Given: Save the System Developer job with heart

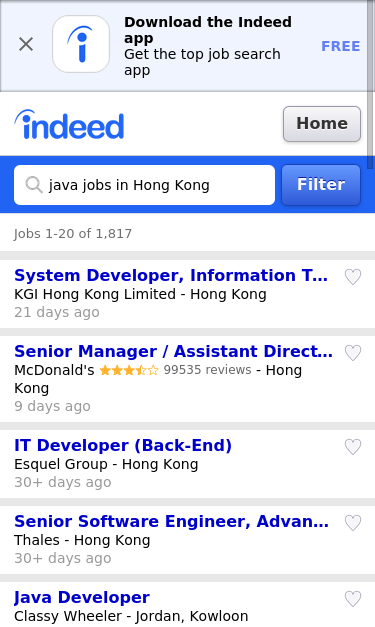Looking at the screenshot, I should point(353,277).
